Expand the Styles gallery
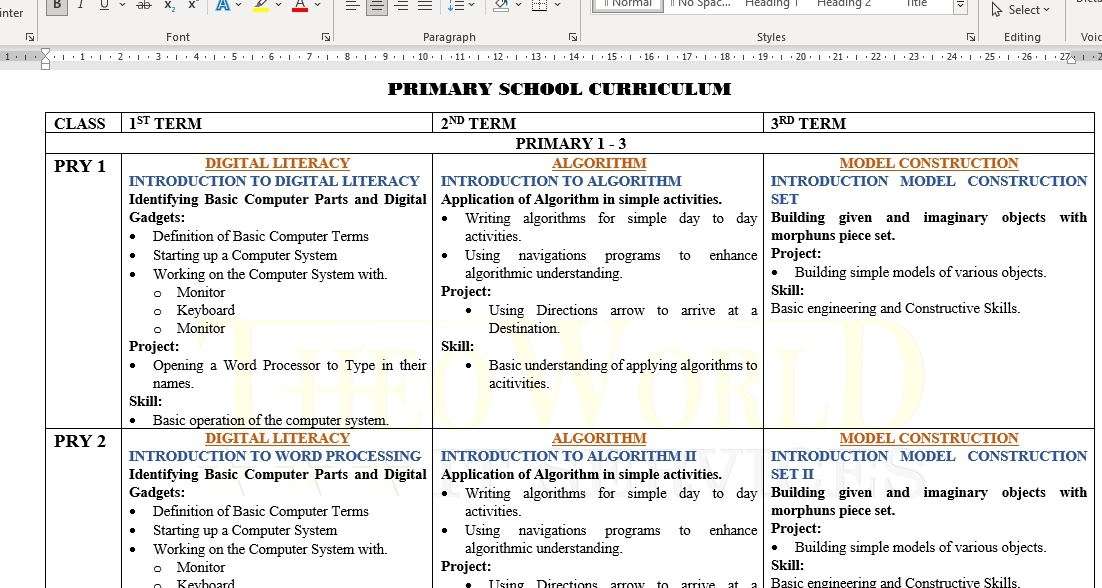The image size is (1102, 588). tap(960, 6)
